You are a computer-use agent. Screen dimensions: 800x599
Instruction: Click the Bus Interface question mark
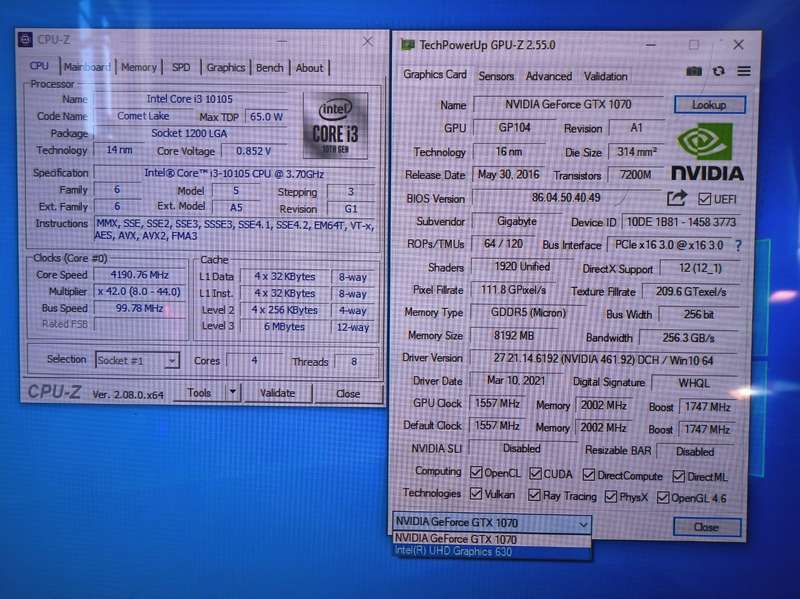(x=738, y=246)
